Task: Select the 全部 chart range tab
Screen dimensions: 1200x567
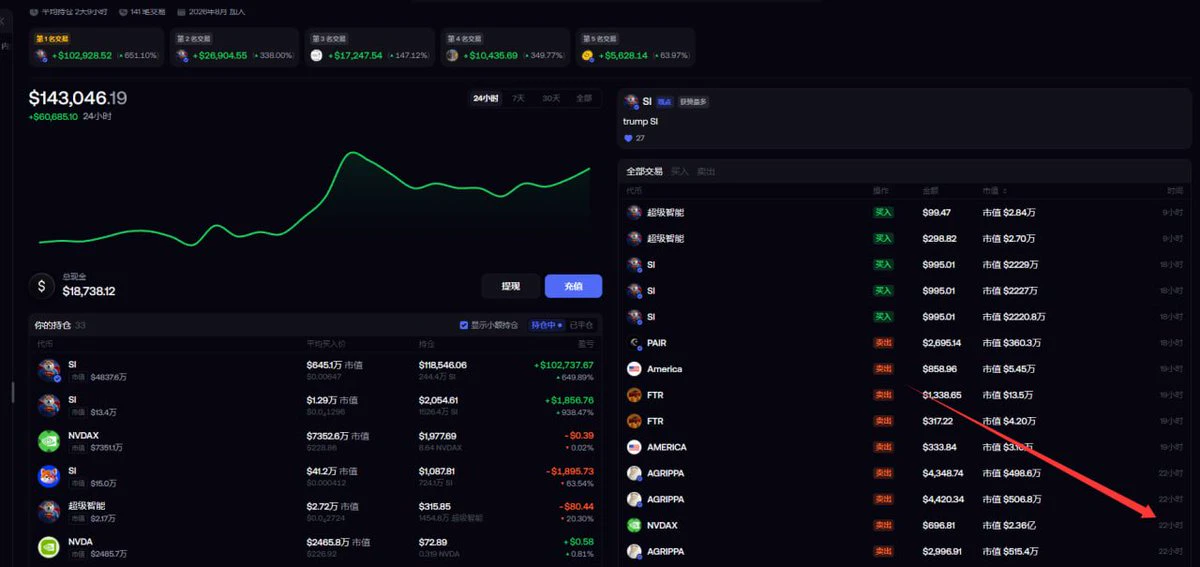Action: [x=584, y=98]
